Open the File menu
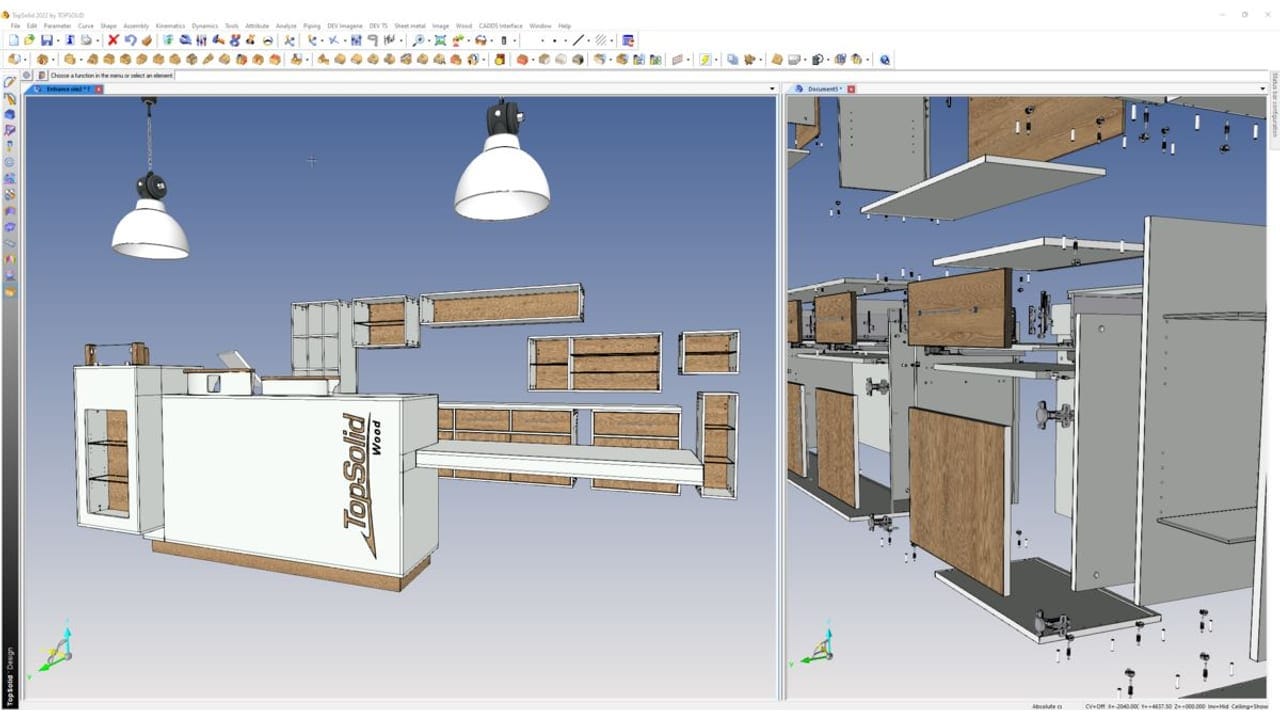 pyautogui.click(x=15, y=26)
